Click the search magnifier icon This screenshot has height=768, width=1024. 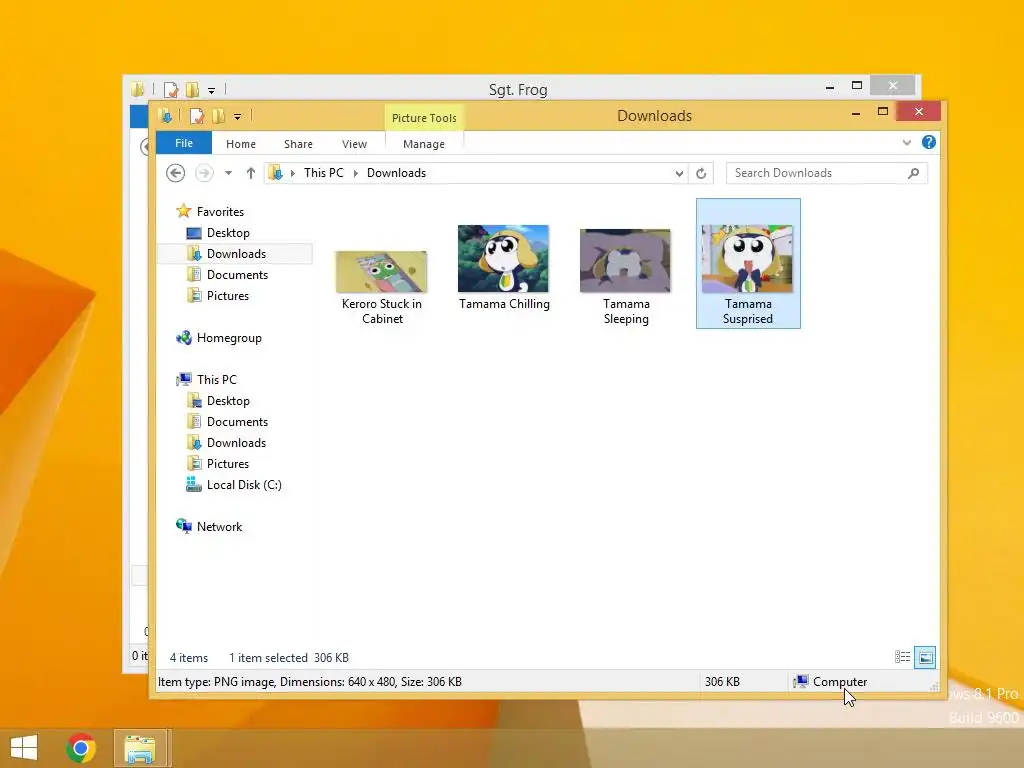[914, 173]
